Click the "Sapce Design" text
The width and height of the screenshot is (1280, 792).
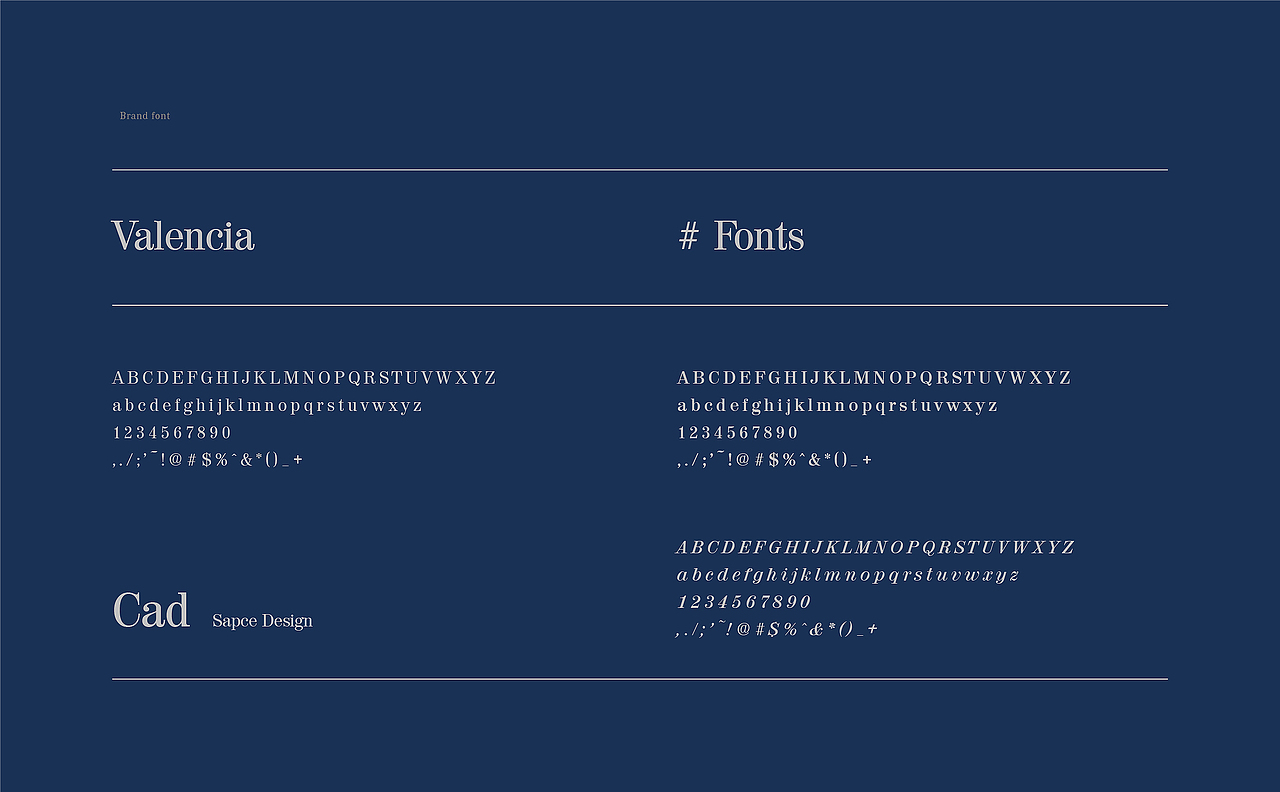coord(262,621)
